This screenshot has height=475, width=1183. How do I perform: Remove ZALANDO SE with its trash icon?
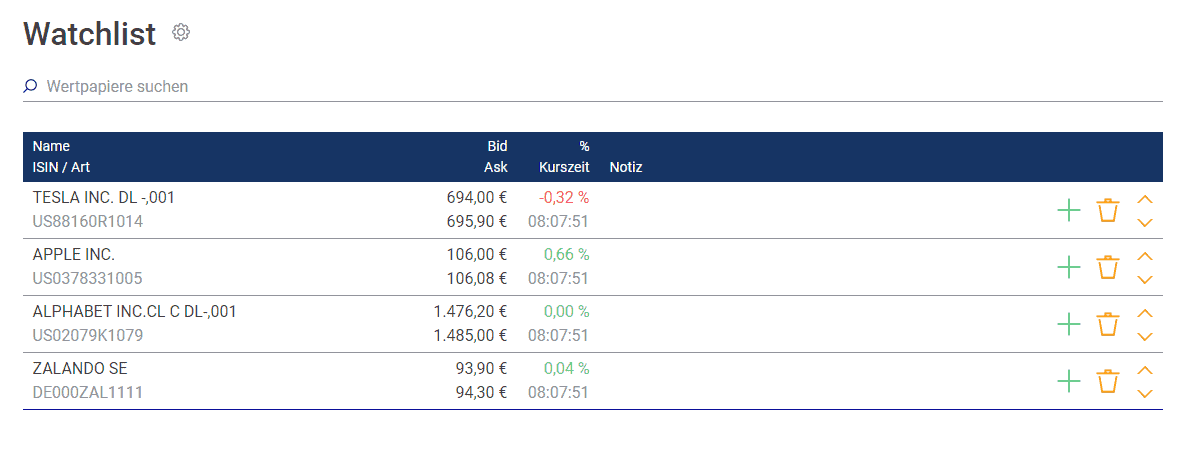pos(1108,381)
